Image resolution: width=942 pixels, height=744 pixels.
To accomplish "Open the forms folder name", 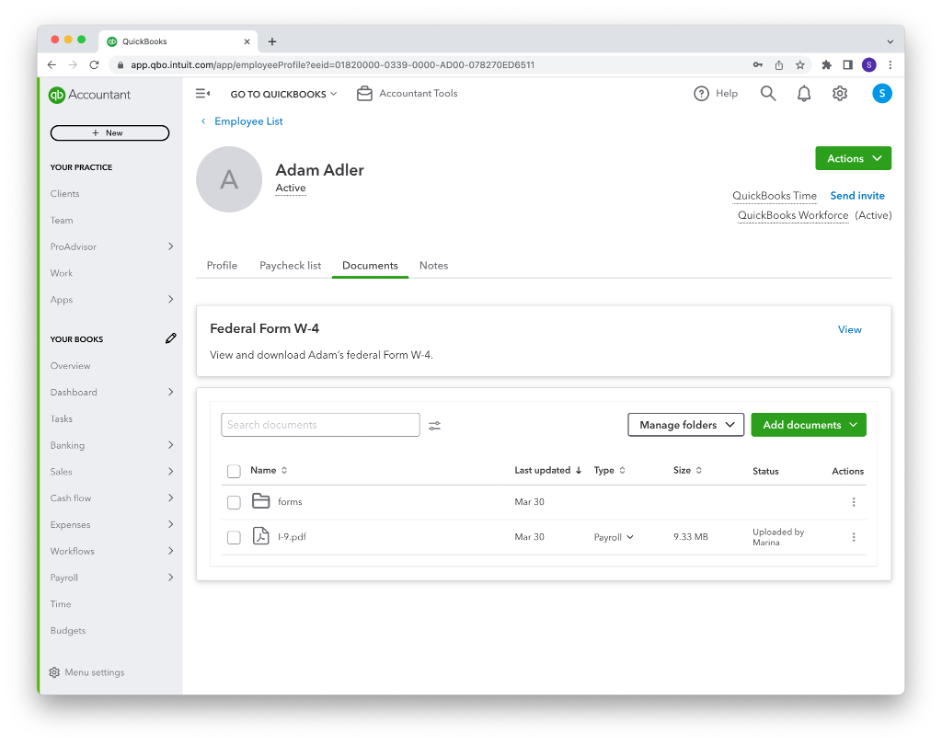I will coord(290,502).
